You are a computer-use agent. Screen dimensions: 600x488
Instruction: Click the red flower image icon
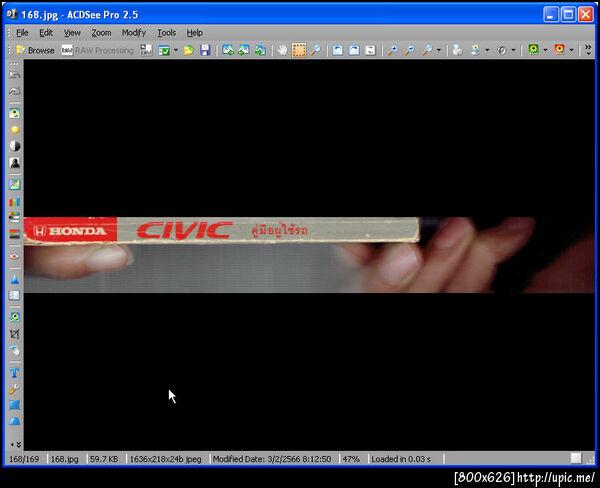click(559, 49)
